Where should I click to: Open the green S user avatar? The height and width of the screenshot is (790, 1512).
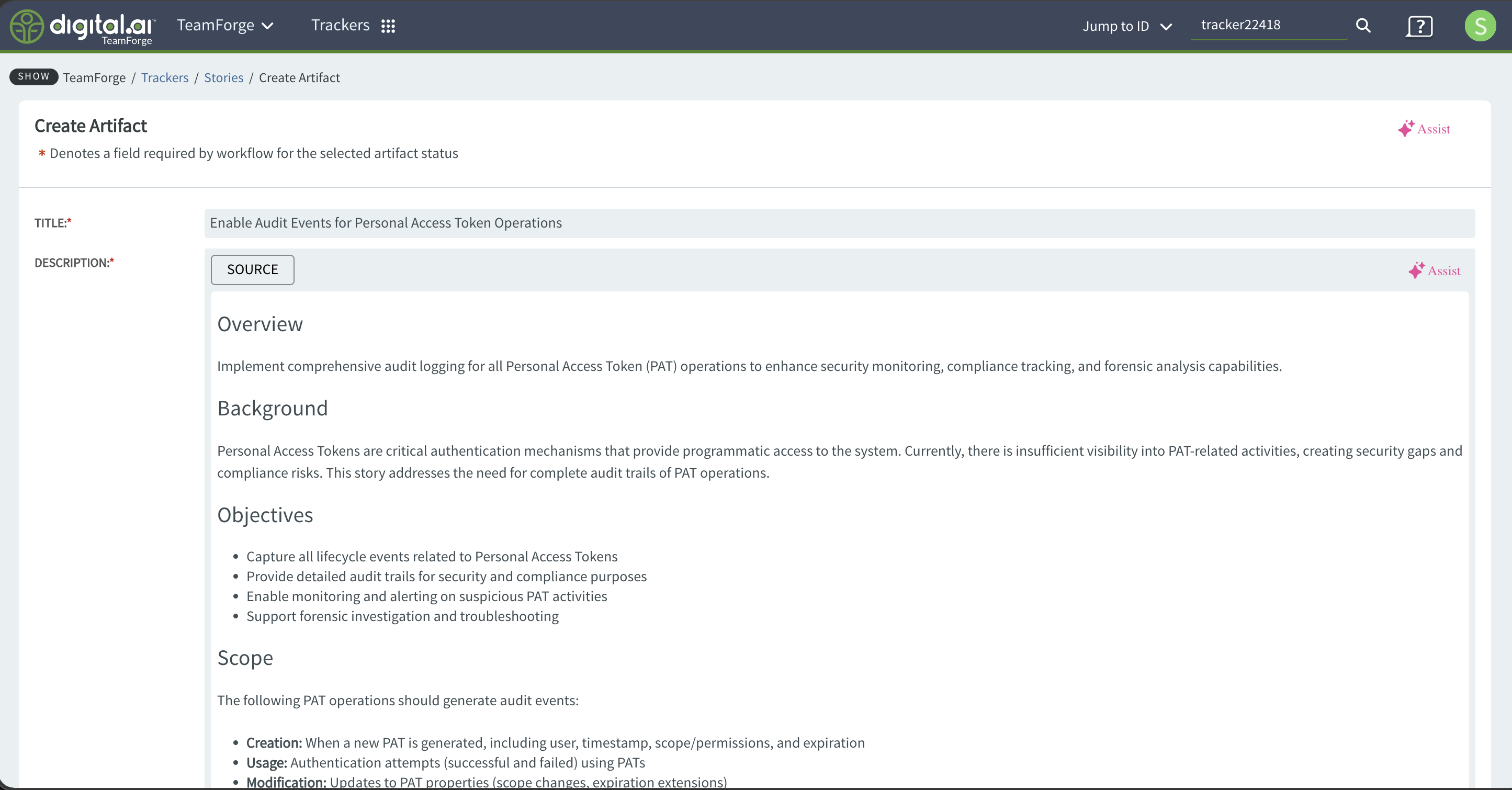tap(1480, 26)
